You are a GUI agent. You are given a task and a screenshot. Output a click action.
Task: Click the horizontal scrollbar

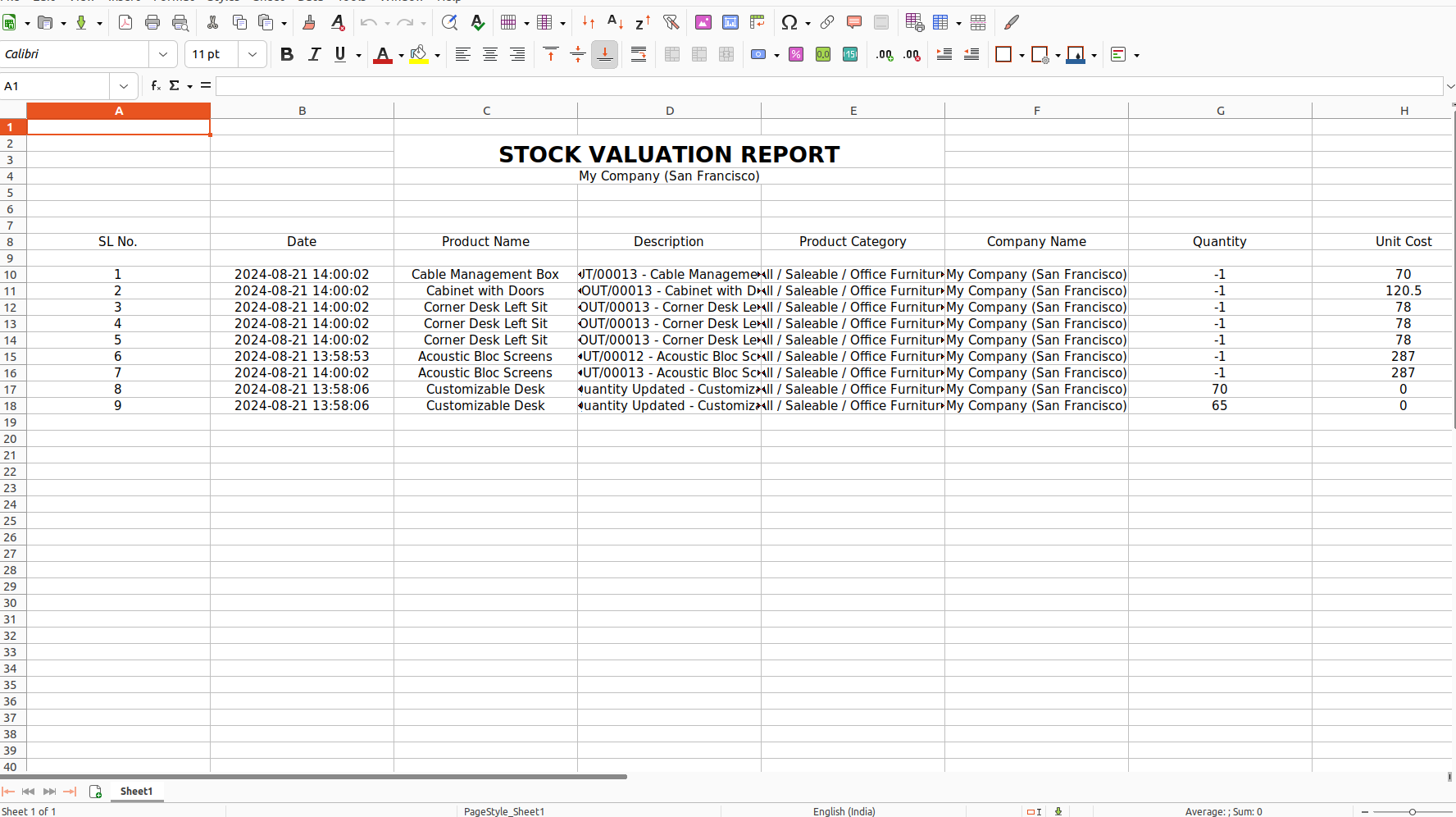314,776
